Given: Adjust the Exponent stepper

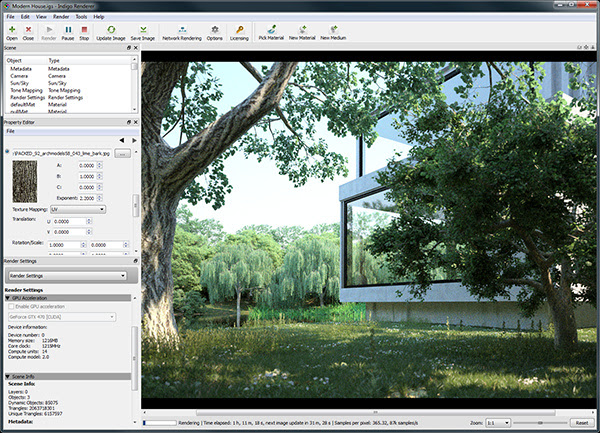Looking at the screenshot, I should click(x=99, y=198).
